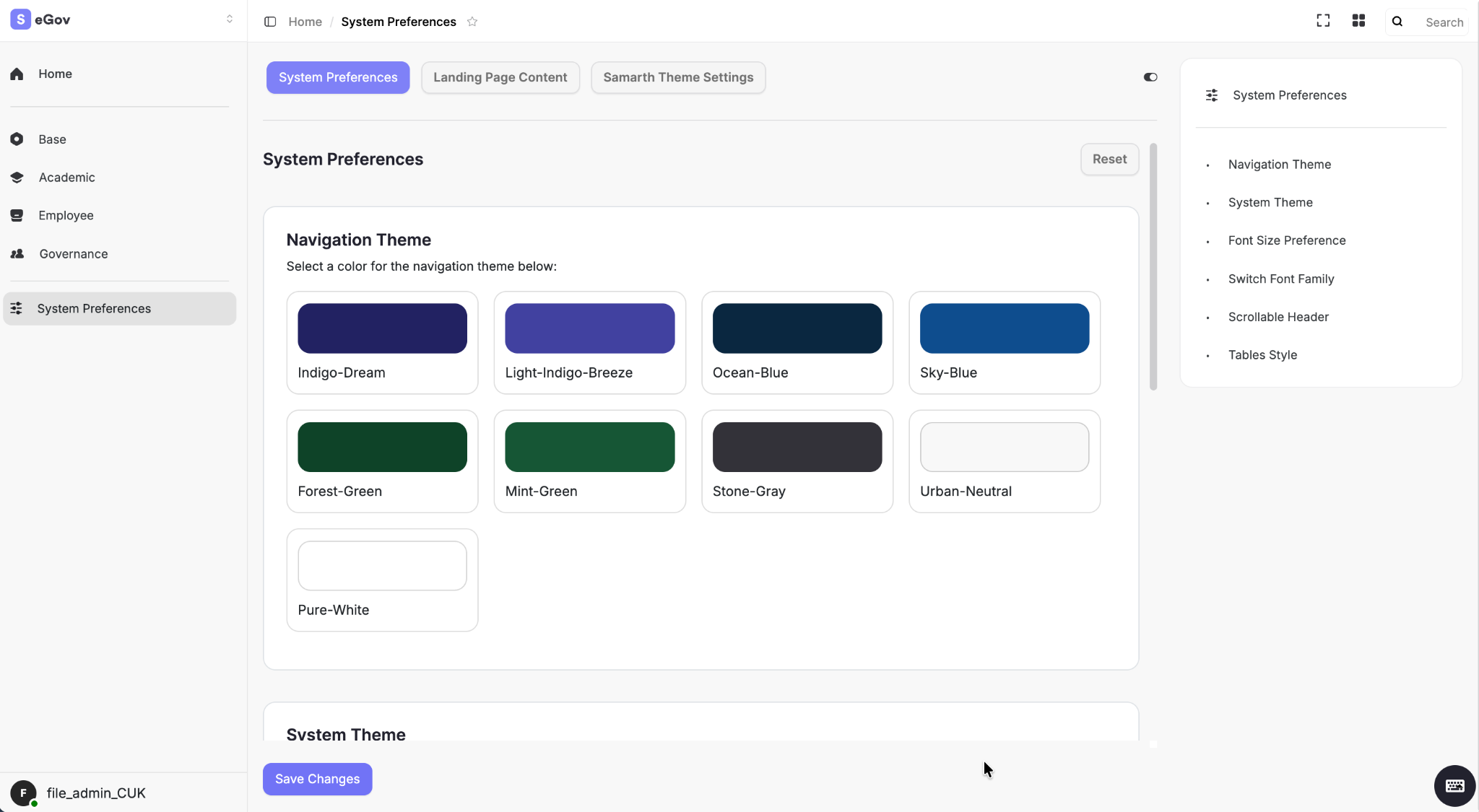
Task: Switch to Samarth Theme Settings tab
Action: tap(677, 77)
